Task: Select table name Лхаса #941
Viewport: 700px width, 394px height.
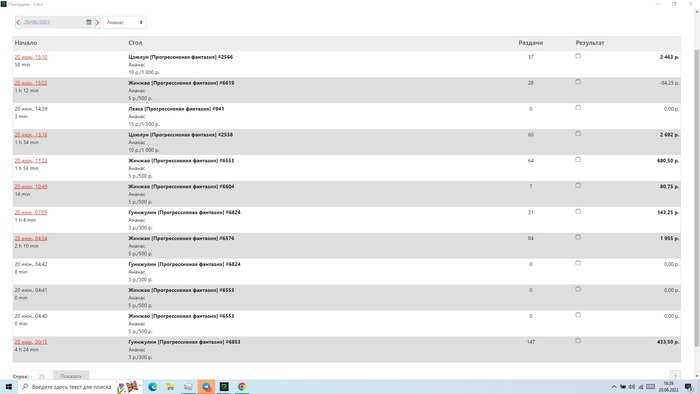Action: 176,109
